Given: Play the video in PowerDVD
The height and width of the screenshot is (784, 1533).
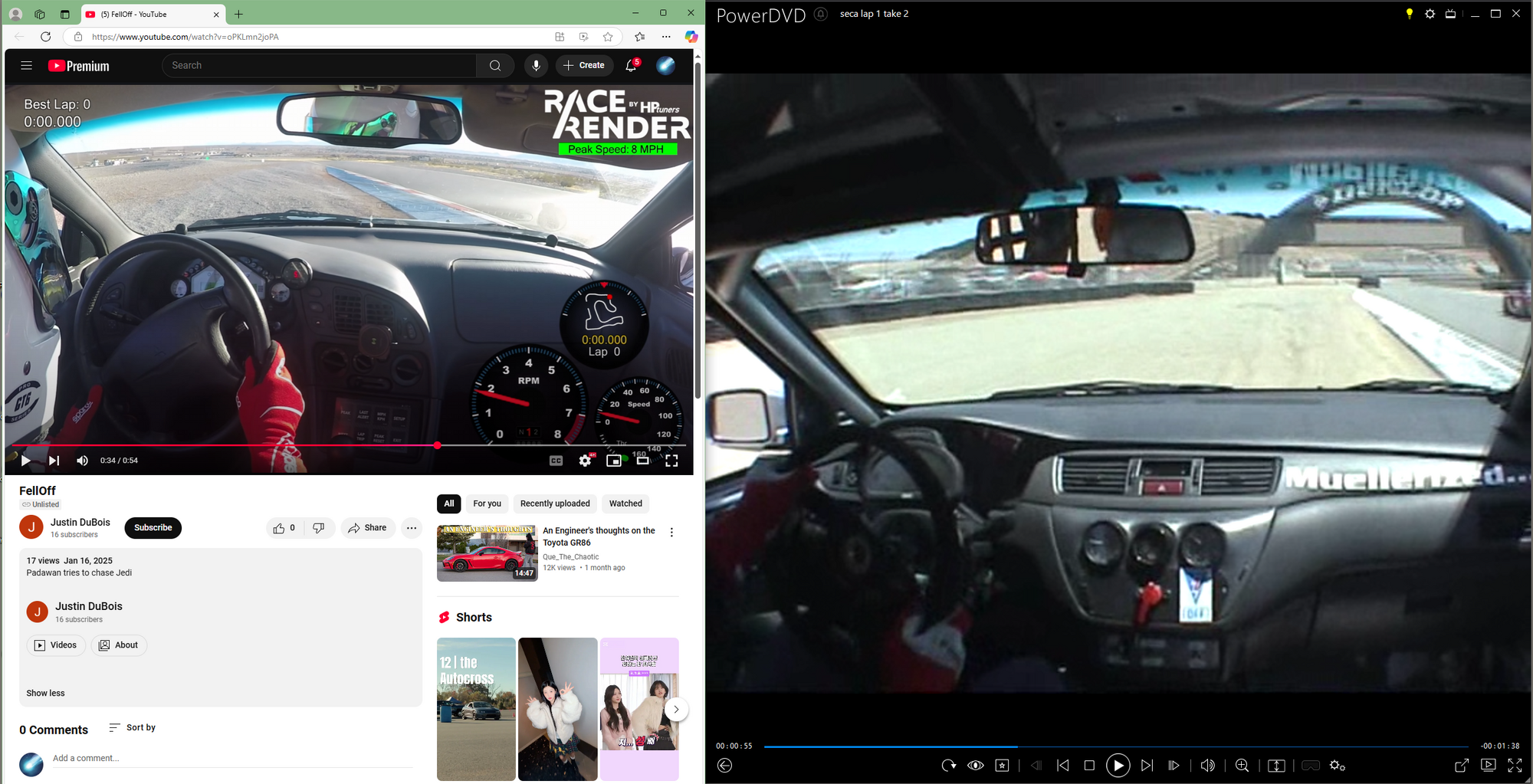Looking at the screenshot, I should (x=1118, y=765).
